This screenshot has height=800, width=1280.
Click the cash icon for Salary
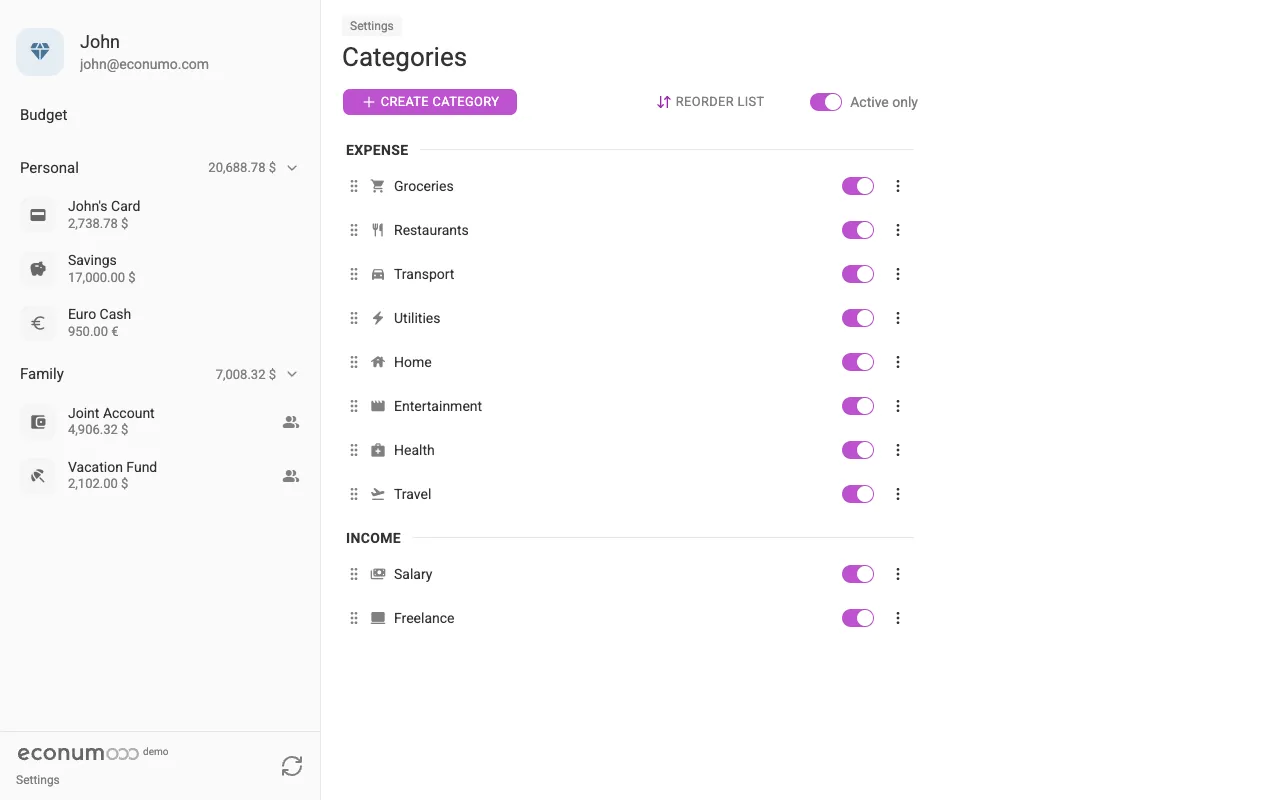(378, 574)
